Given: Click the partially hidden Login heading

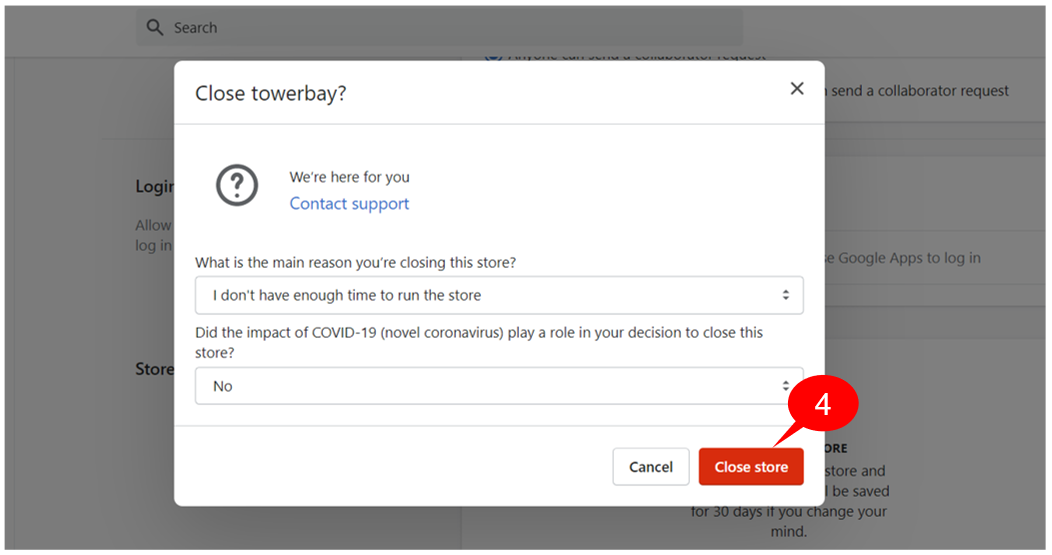Looking at the screenshot, I should [x=154, y=187].
